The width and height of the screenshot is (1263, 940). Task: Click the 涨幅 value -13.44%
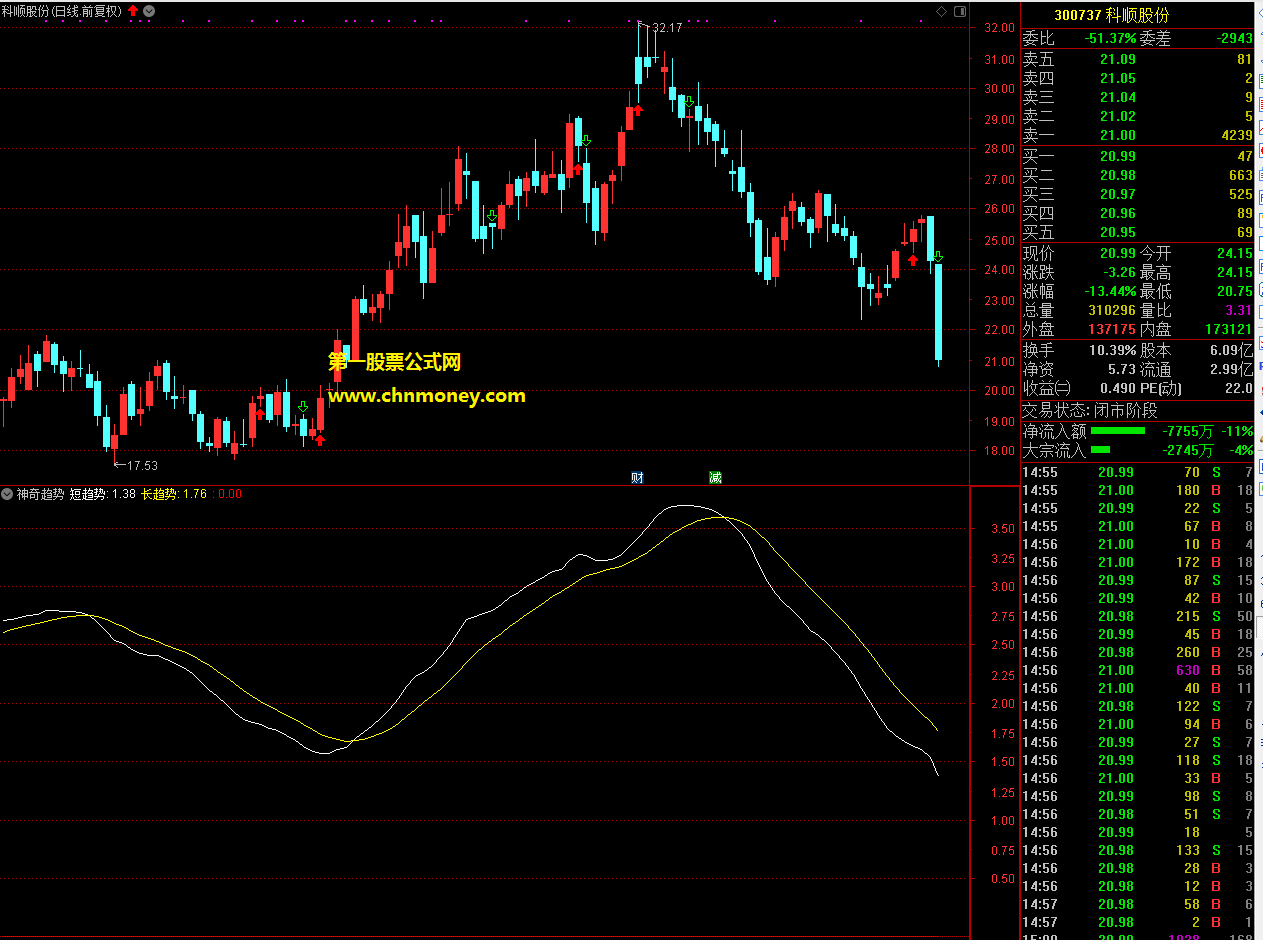(x=1110, y=291)
